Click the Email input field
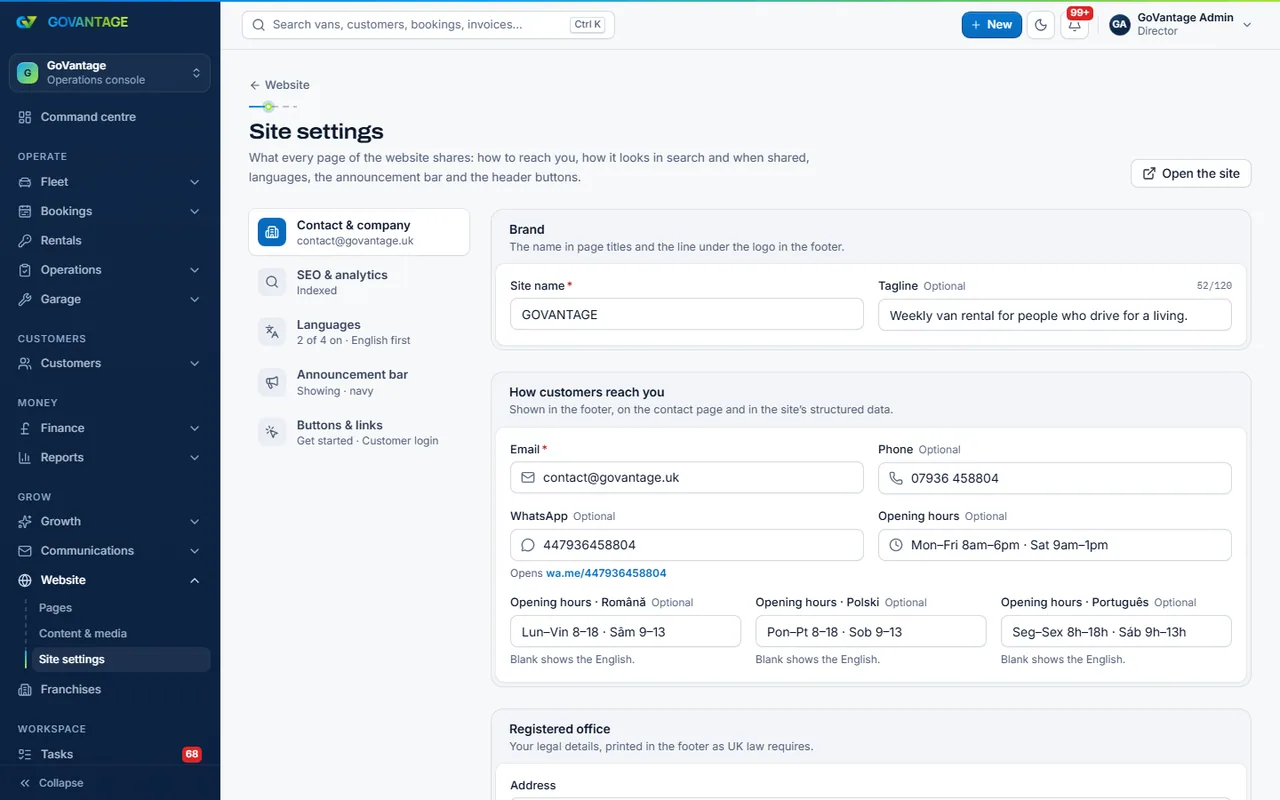Image resolution: width=1280 pixels, height=800 pixels. click(687, 478)
